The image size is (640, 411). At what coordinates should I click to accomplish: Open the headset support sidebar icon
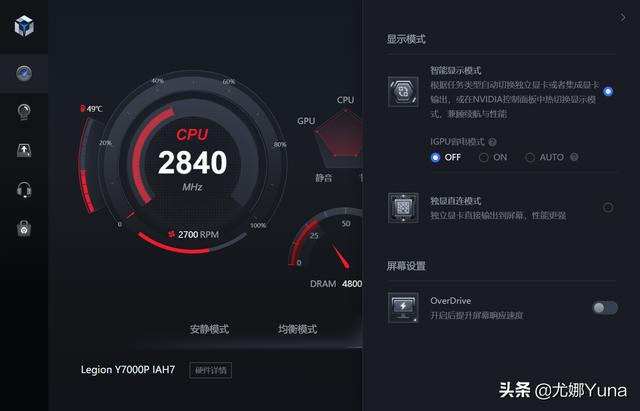(24, 190)
